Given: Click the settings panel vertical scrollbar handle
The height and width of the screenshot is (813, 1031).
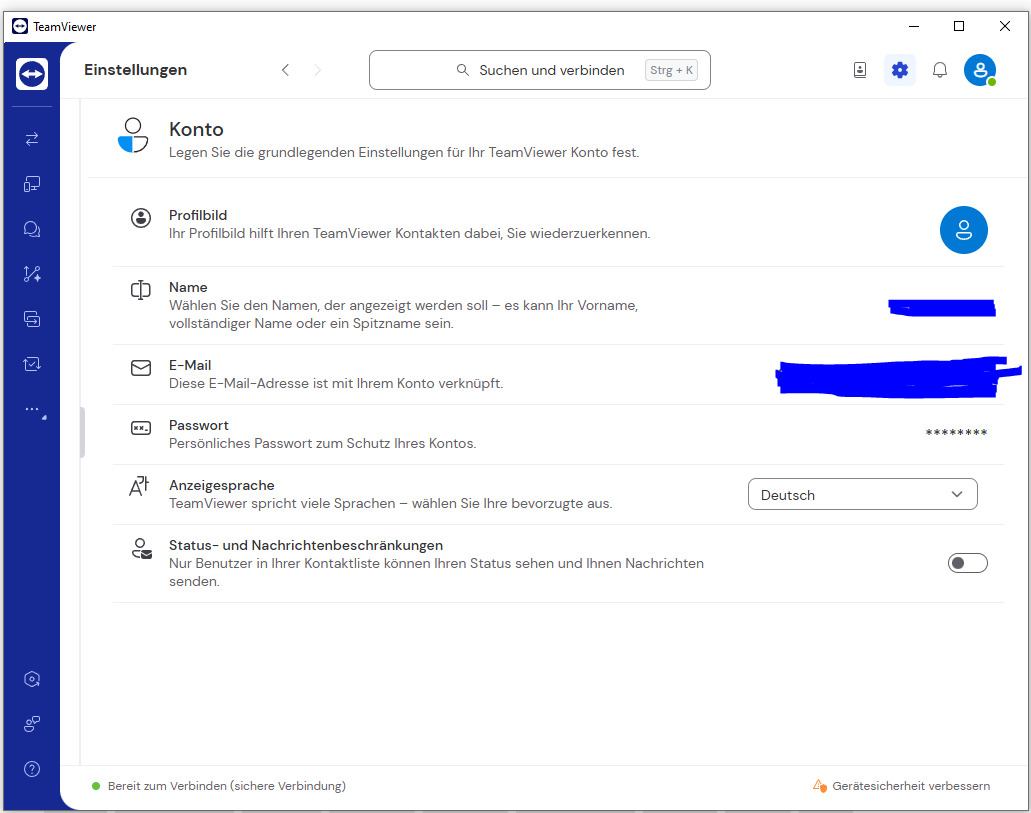Looking at the screenshot, I should pos(82,432).
